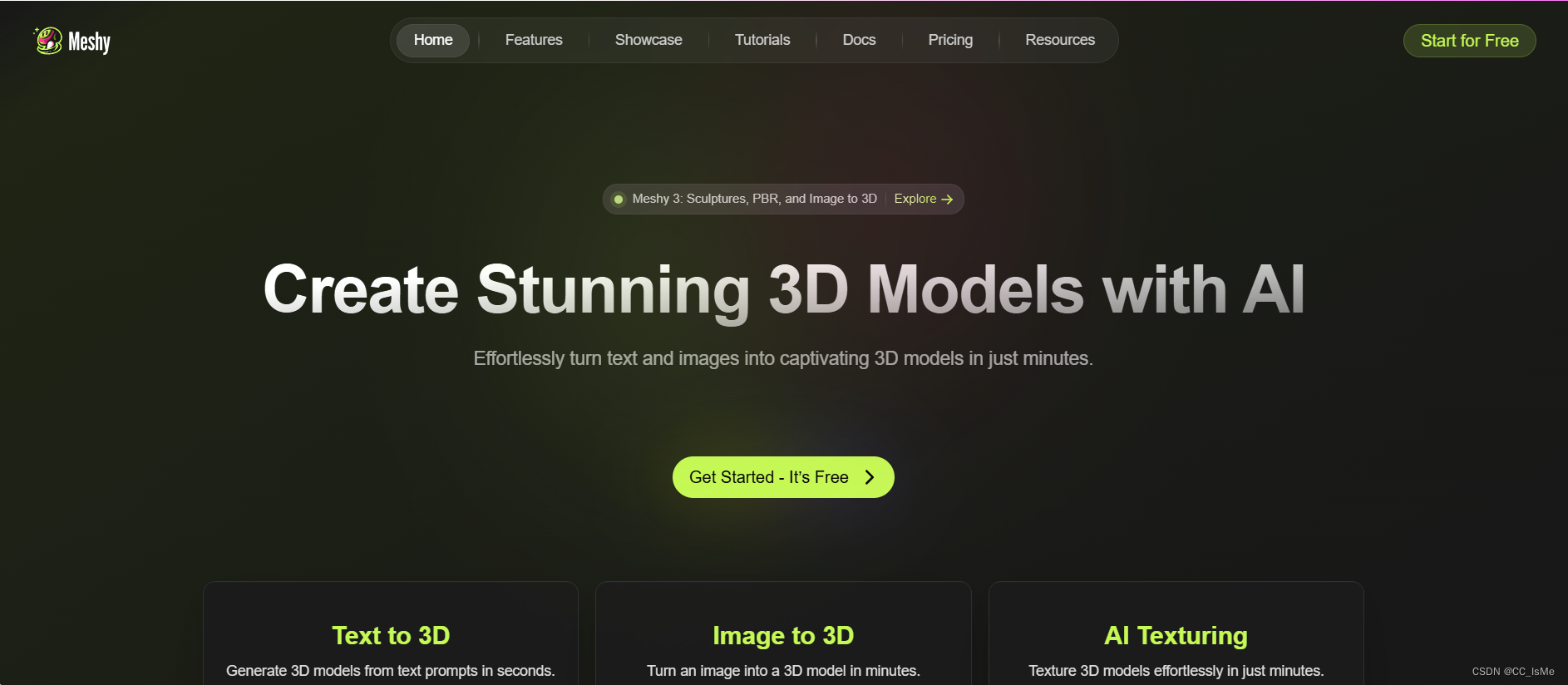
Task: Click the Meshy logo icon
Action: point(48,40)
